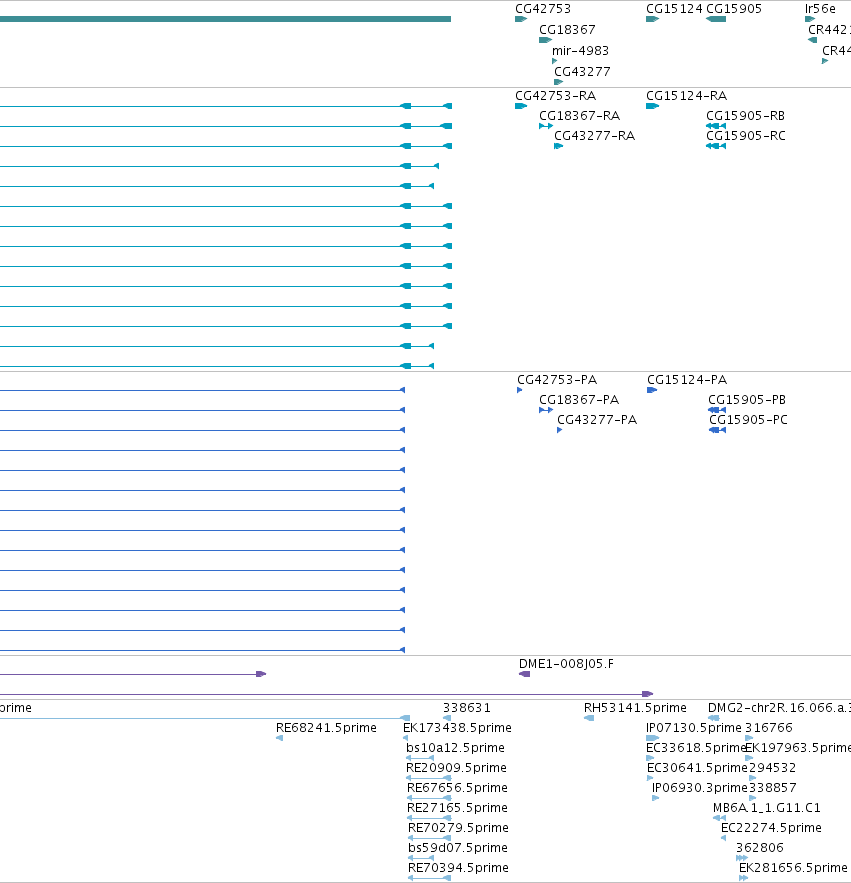Select EST label RE70394.5prime
The width and height of the screenshot is (851, 883).
pyautogui.click(x=458, y=868)
